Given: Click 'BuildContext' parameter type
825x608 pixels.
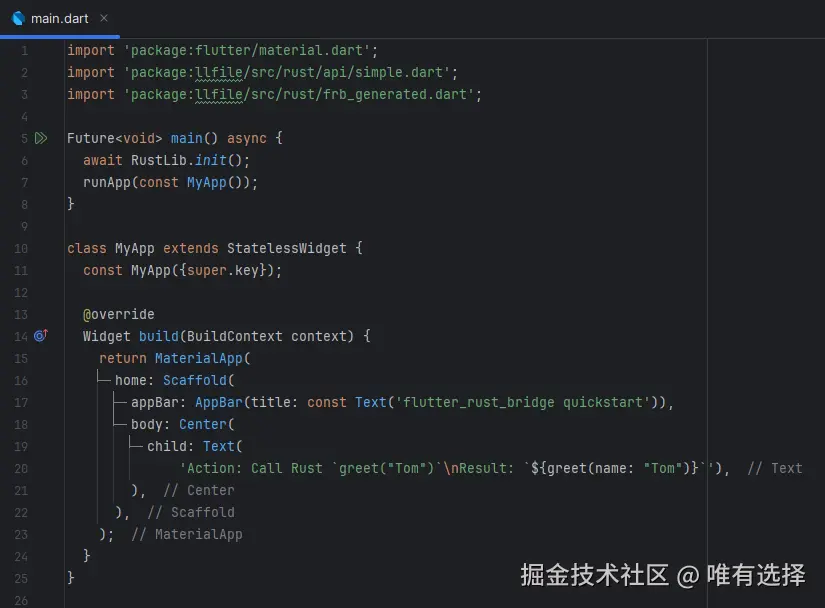Looking at the screenshot, I should pyautogui.click(x=235, y=336).
